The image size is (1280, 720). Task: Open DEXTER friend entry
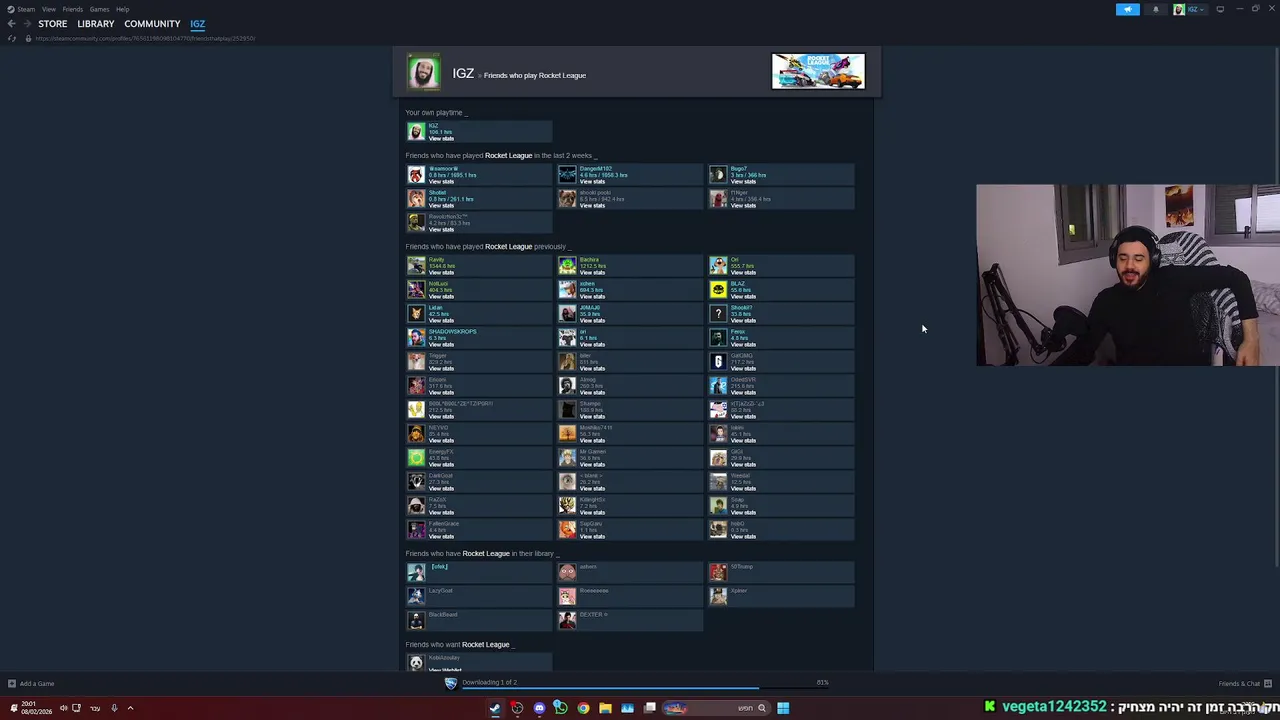click(630, 621)
